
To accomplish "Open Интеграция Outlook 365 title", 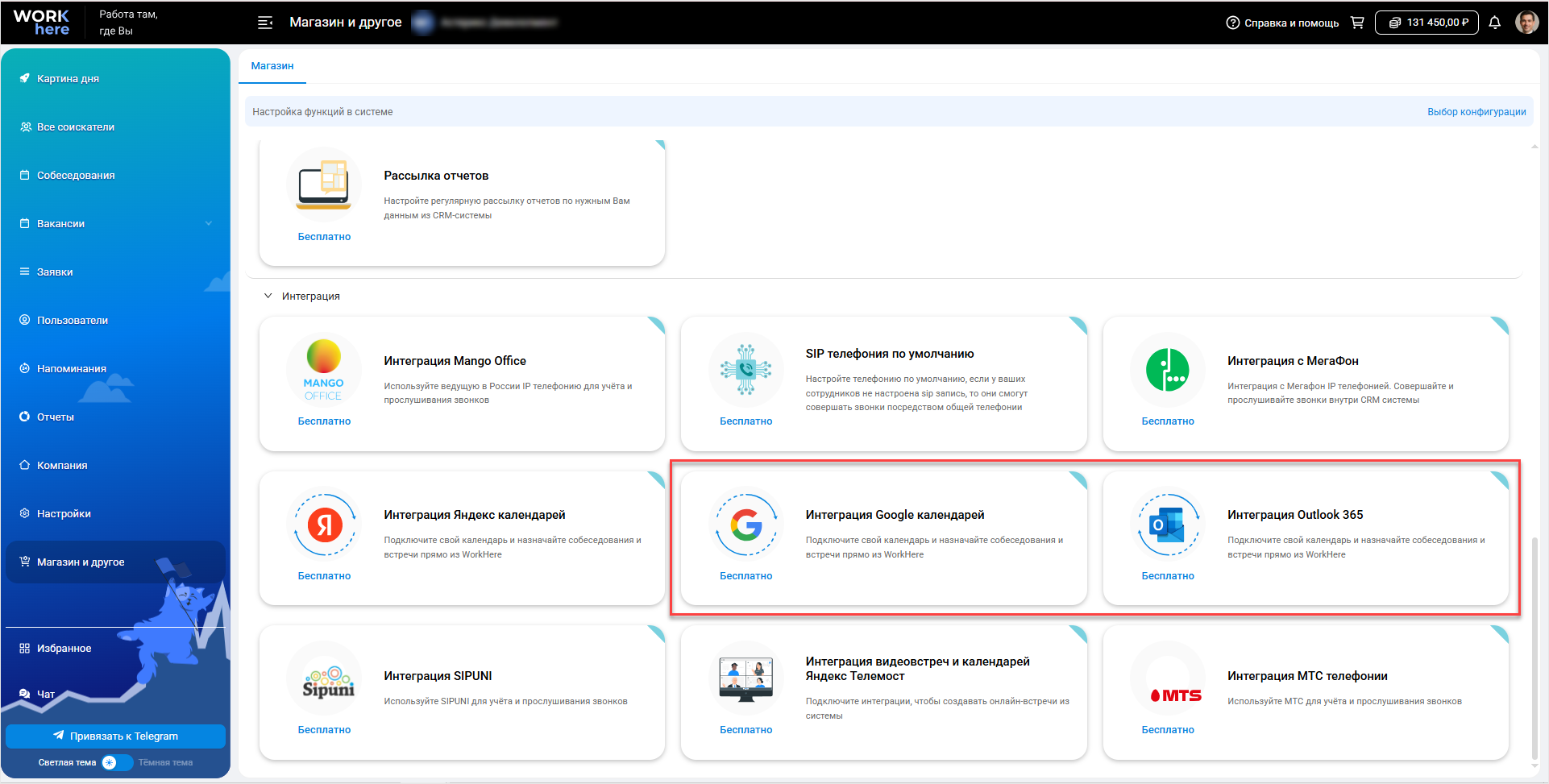I will pyautogui.click(x=1295, y=515).
